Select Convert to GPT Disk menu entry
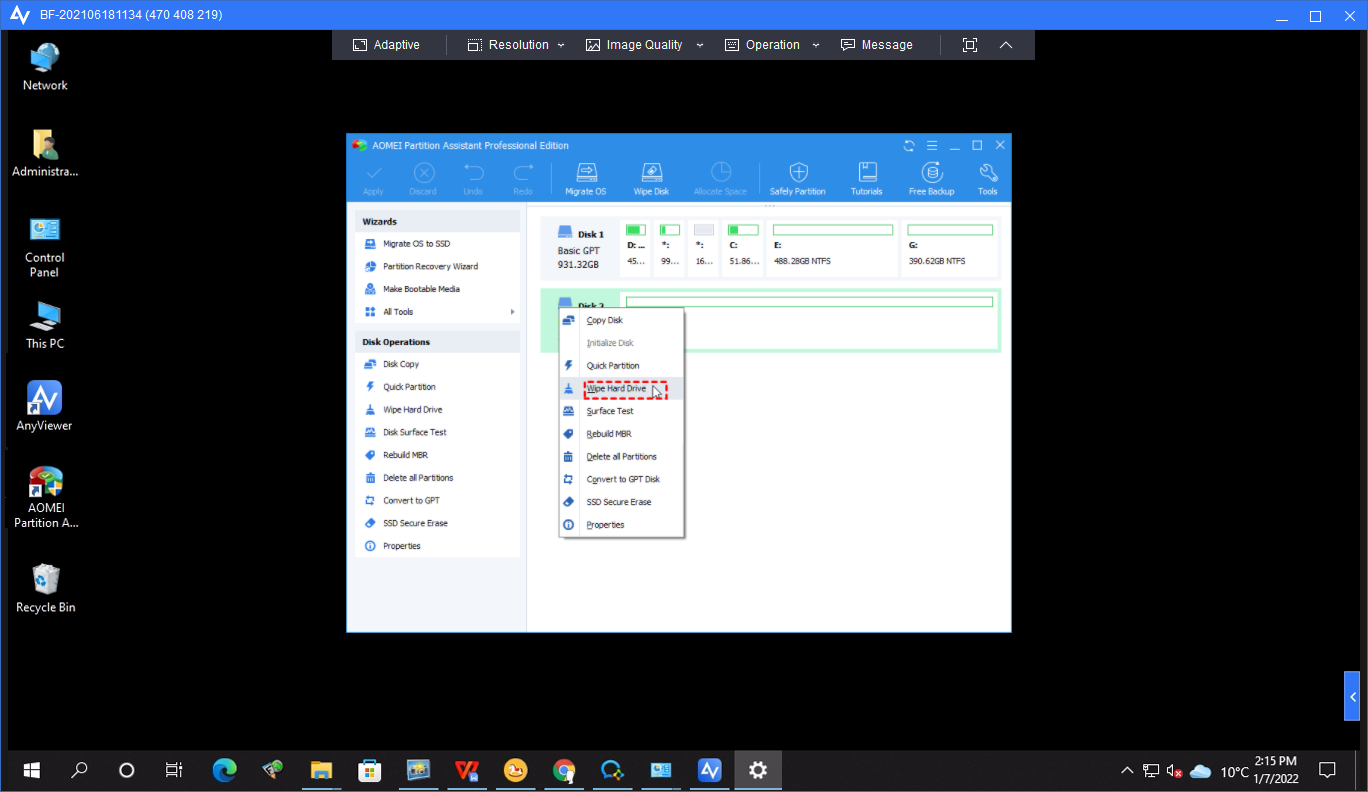This screenshot has width=1368, height=792. [x=623, y=480]
